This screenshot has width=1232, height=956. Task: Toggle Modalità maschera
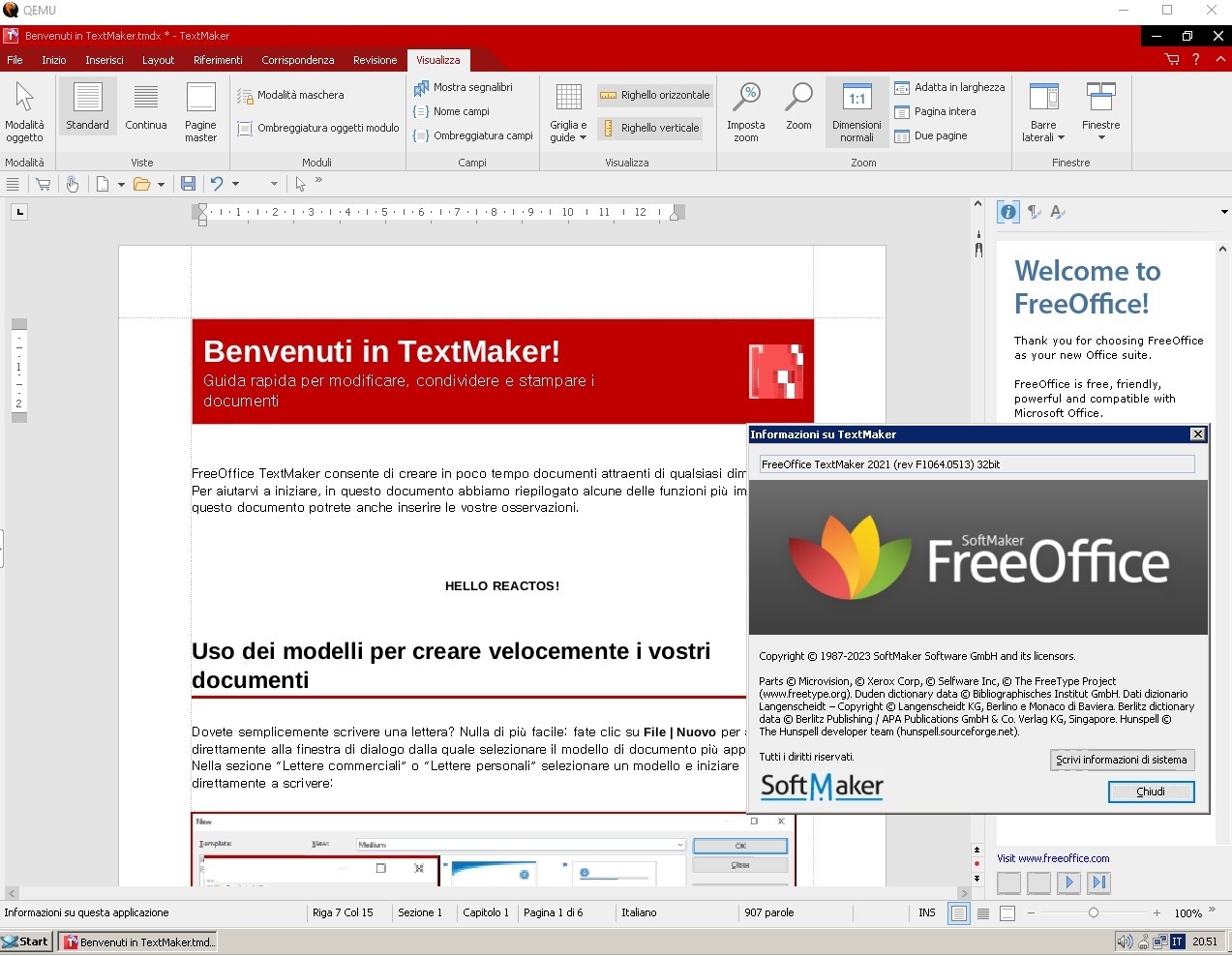click(290, 95)
